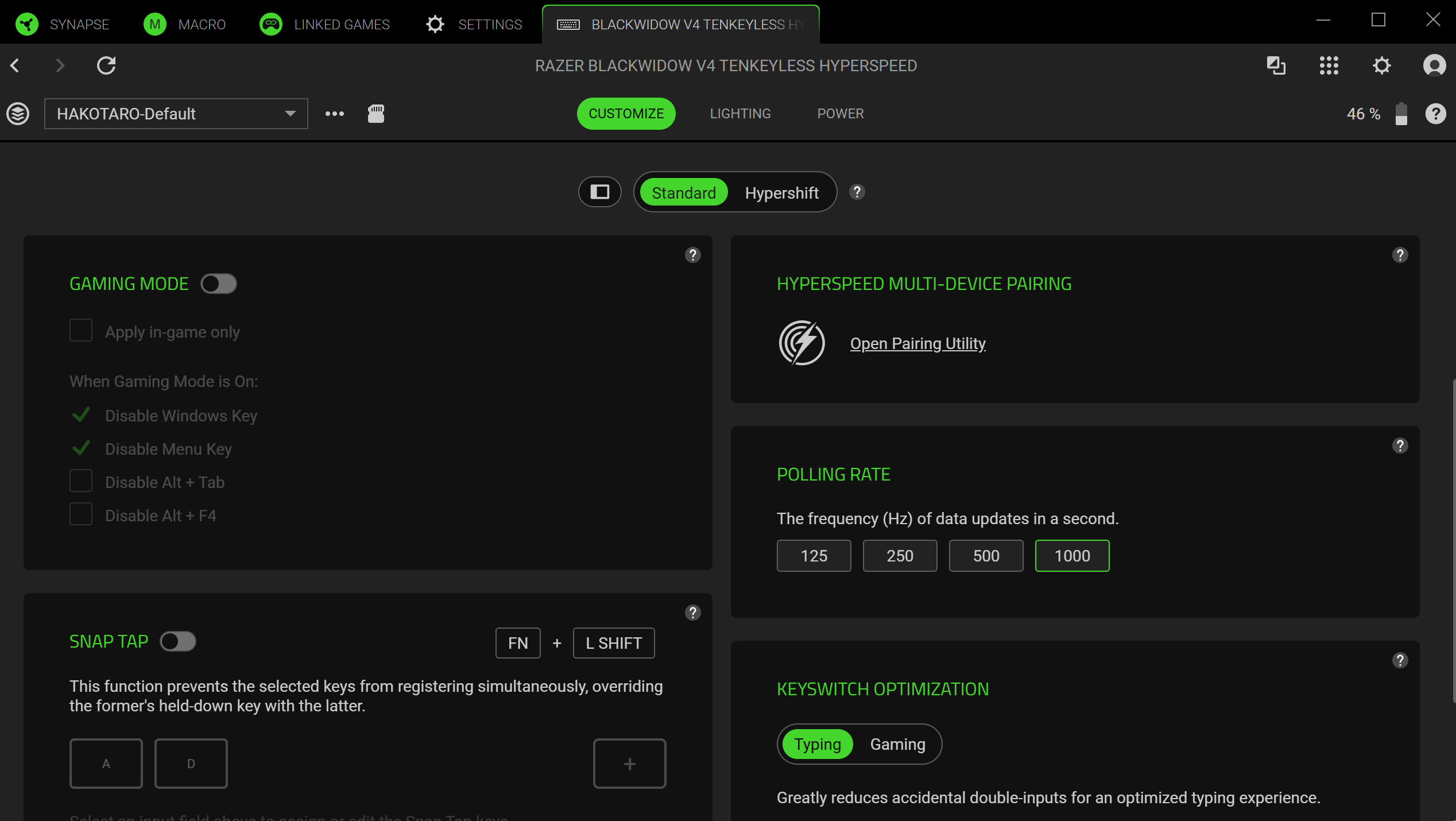Screen dimensions: 1456x821
Task: Check Disable Alt + Tab box
Action: pos(81,481)
